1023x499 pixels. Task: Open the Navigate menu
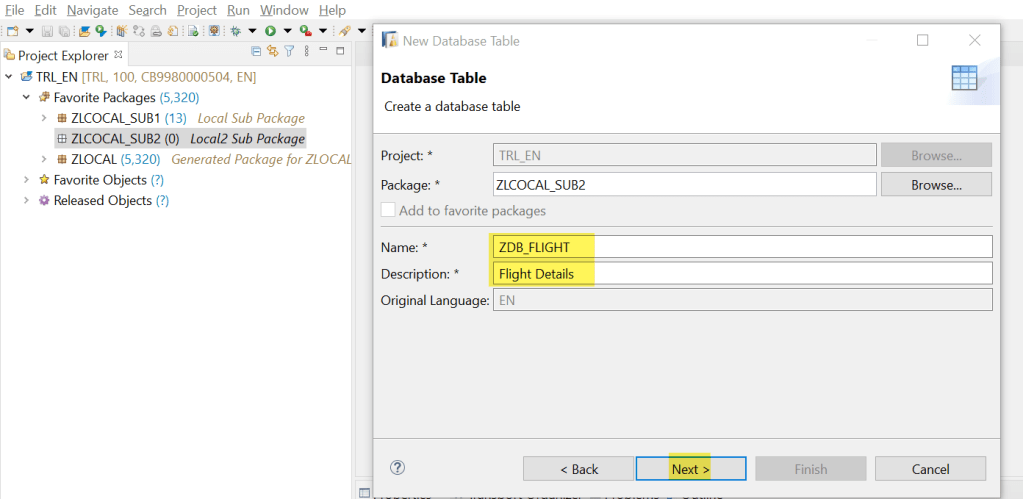coord(92,10)
